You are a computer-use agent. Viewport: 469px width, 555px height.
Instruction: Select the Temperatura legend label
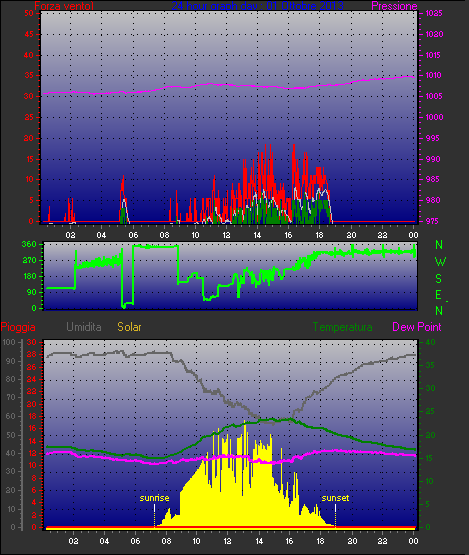[x=342, y=327]
